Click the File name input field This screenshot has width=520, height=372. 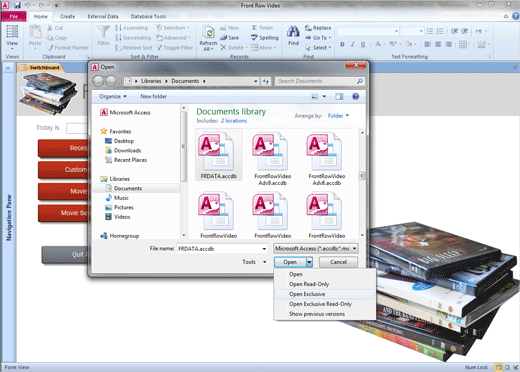(222, 249)
